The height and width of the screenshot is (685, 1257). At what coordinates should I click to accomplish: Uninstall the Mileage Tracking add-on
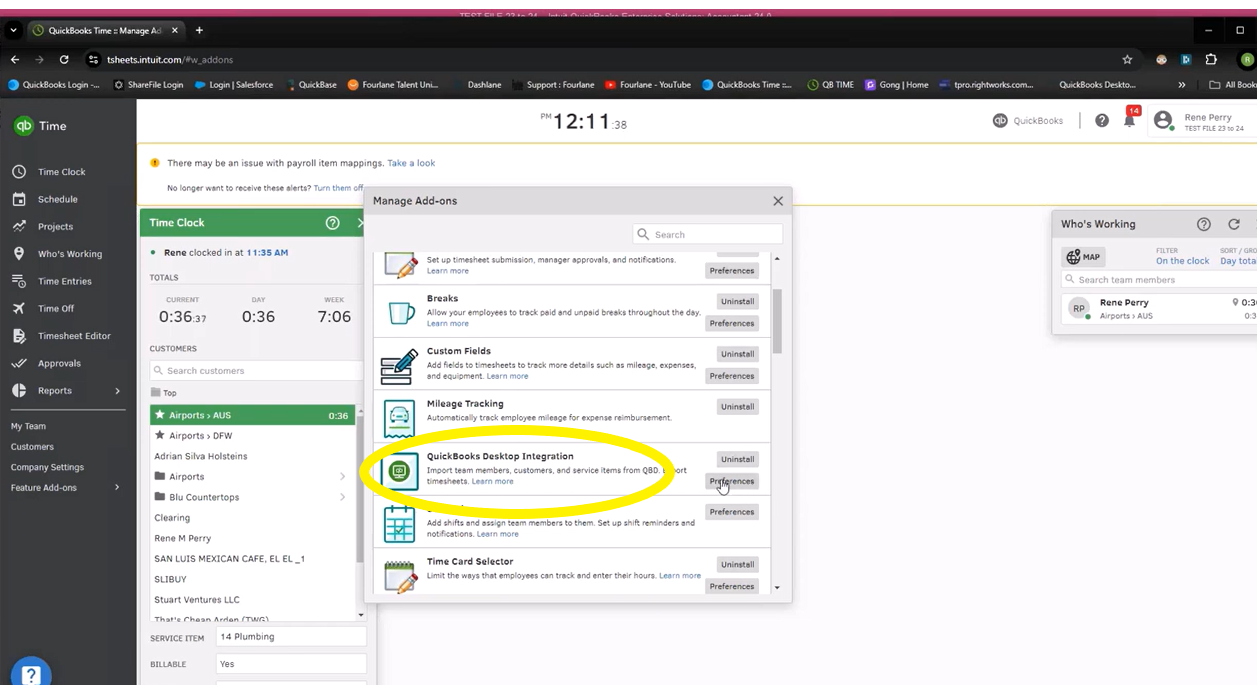tap(737, 407)
